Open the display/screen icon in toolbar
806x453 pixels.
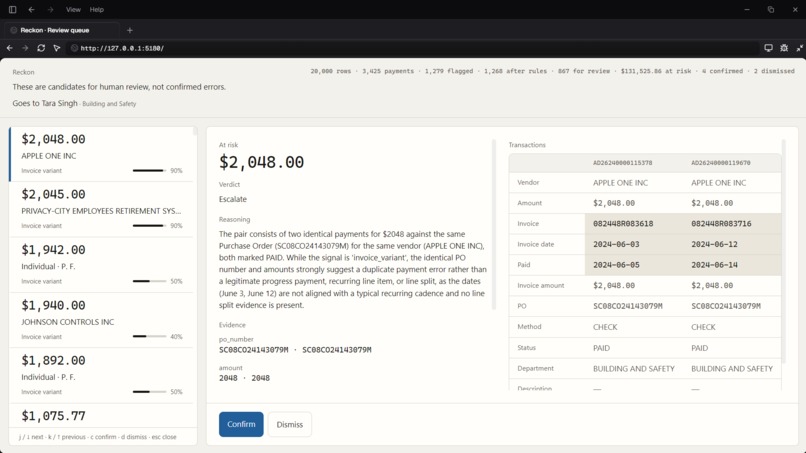(x=768, y=48)
